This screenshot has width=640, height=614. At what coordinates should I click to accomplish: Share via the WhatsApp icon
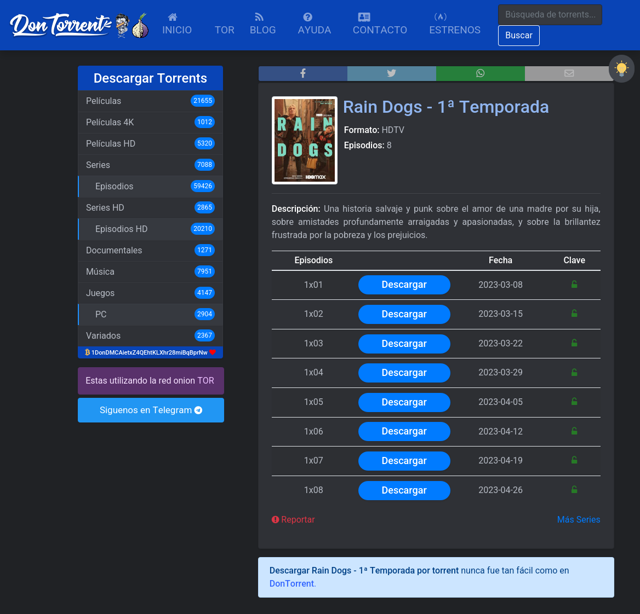(480, 74)
